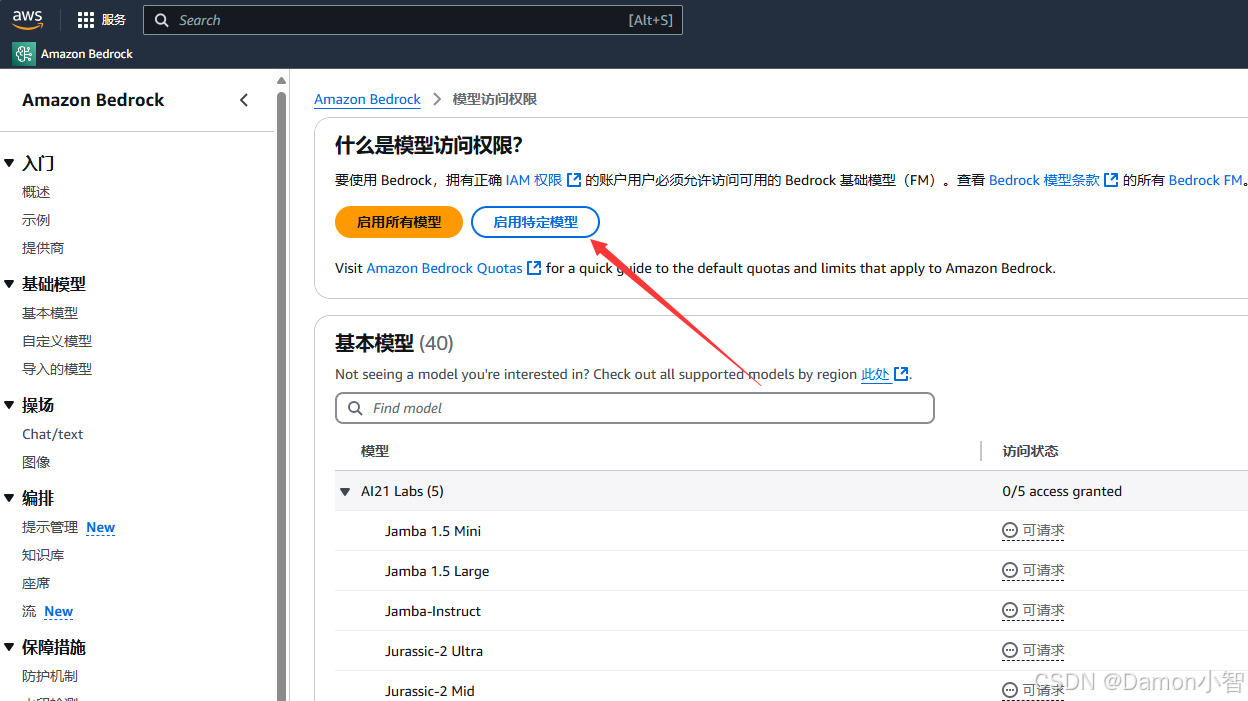
Task: Click 可请求 status icon for Jamba 1.5 Mini
Action: [x=1010, y=531]
